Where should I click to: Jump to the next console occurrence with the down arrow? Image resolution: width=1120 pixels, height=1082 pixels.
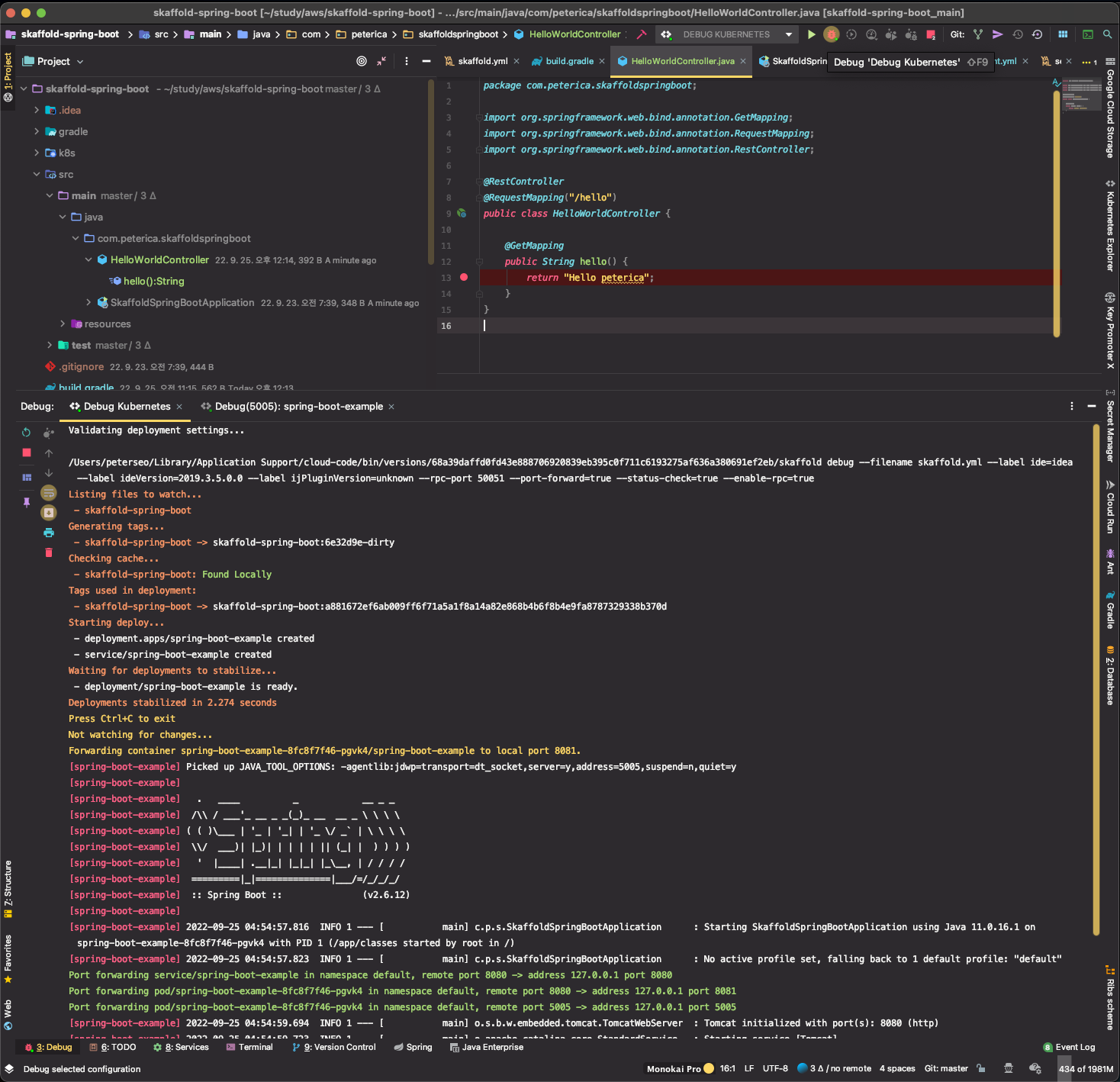point(49,473)
